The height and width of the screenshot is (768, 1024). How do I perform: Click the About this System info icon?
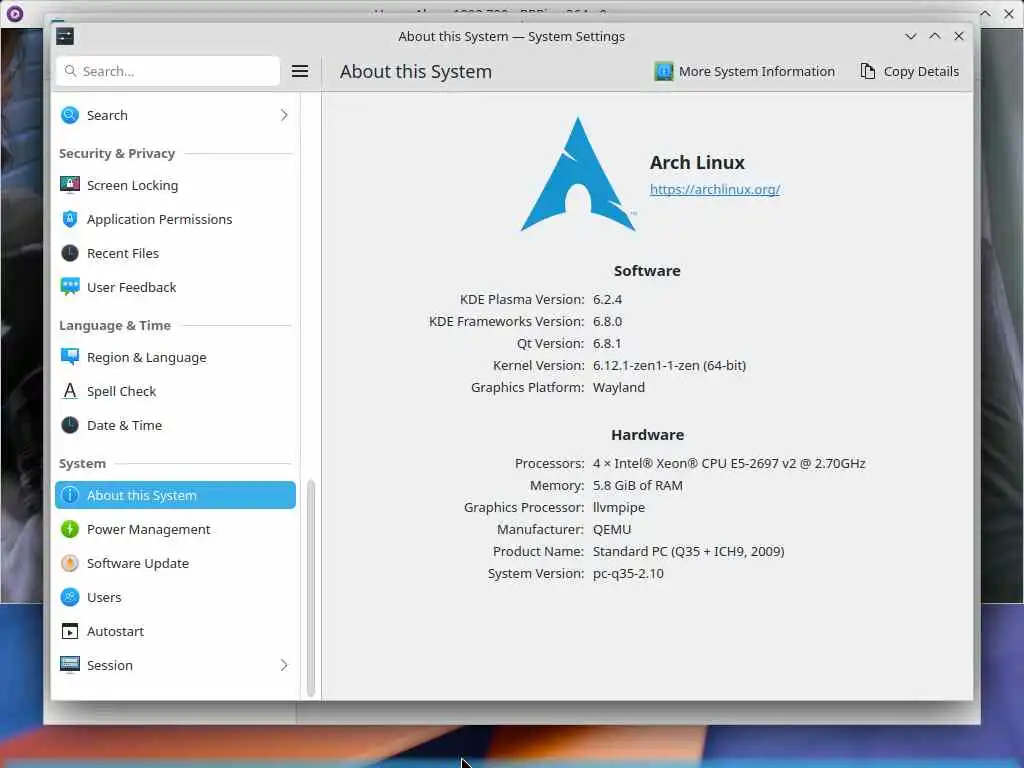[x=70, y=495]
